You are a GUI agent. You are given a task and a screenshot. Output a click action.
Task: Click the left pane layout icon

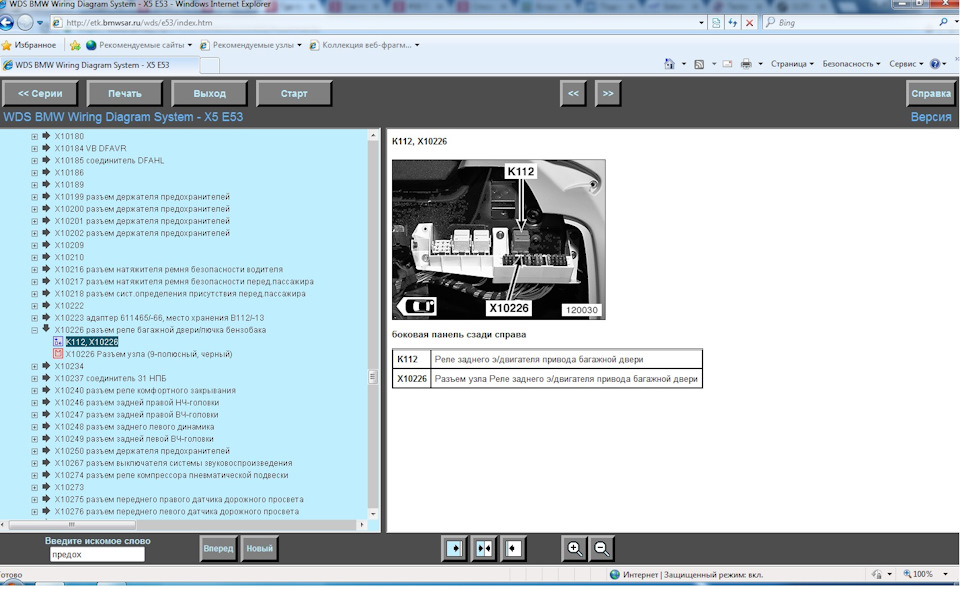coord(455,548)
